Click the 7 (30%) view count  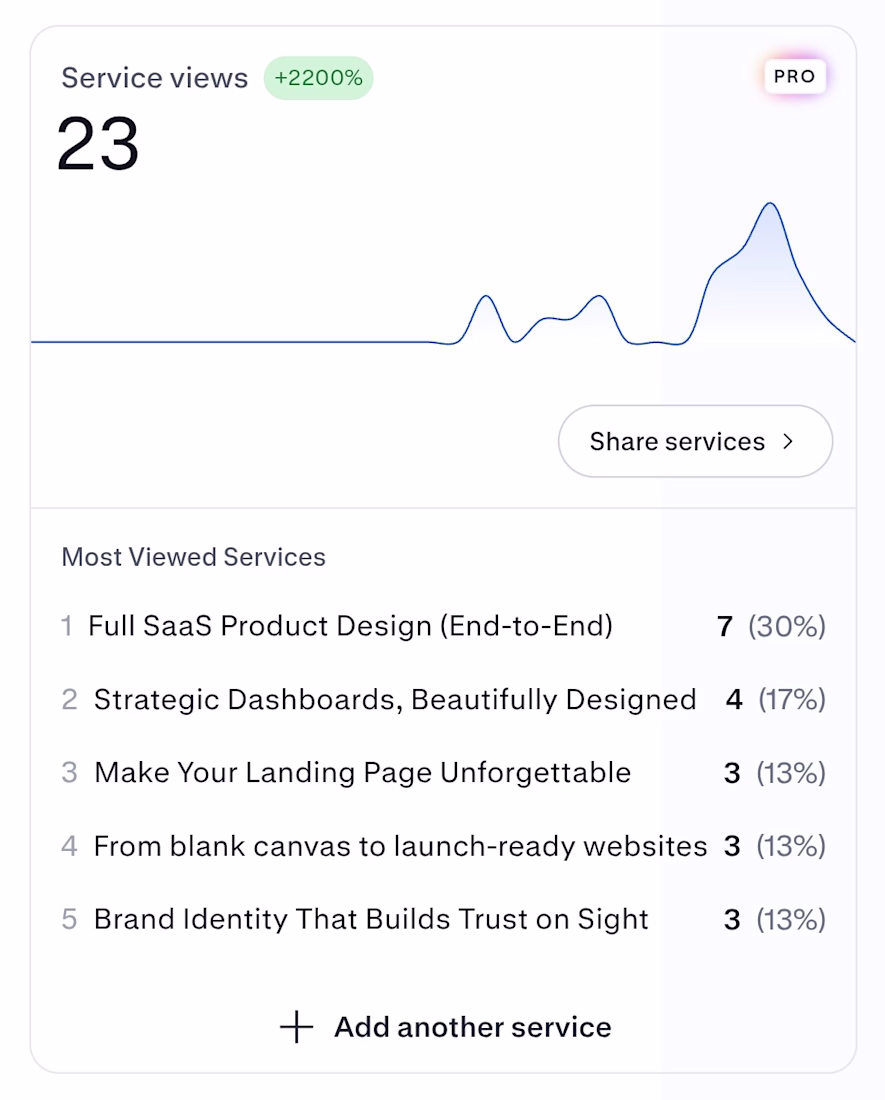[771, 626]
